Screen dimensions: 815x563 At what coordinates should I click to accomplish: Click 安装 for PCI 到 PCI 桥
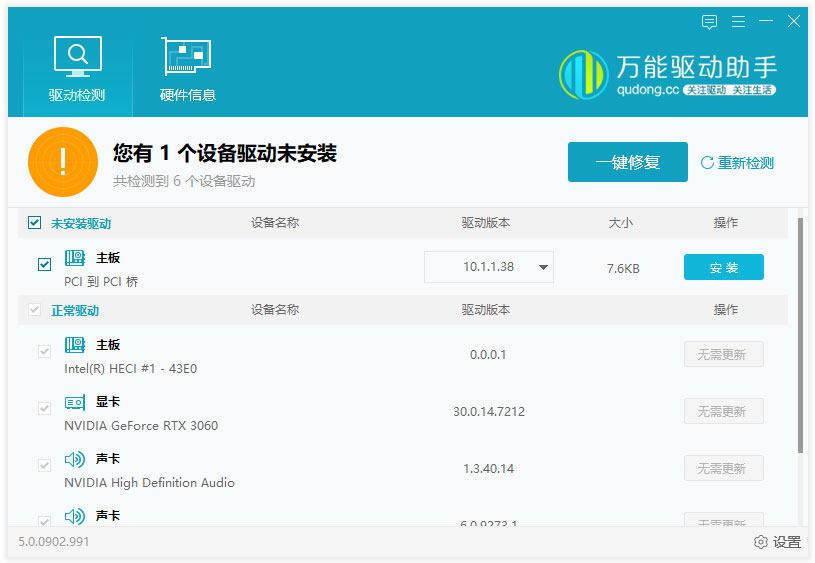(x=724, y=267)
